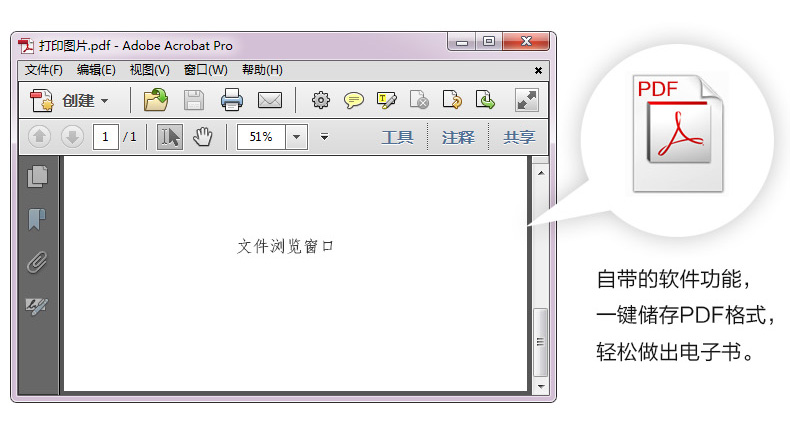Open the zoom percentage dropdown
Screen dimensions: 790x425
(x=297, y=137)
